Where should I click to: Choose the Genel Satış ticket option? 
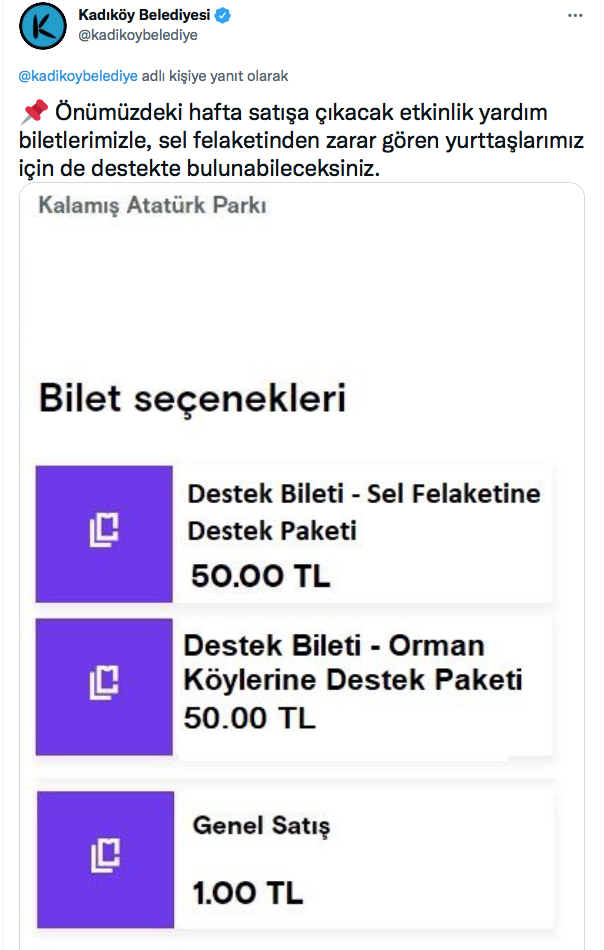point(261,826)
